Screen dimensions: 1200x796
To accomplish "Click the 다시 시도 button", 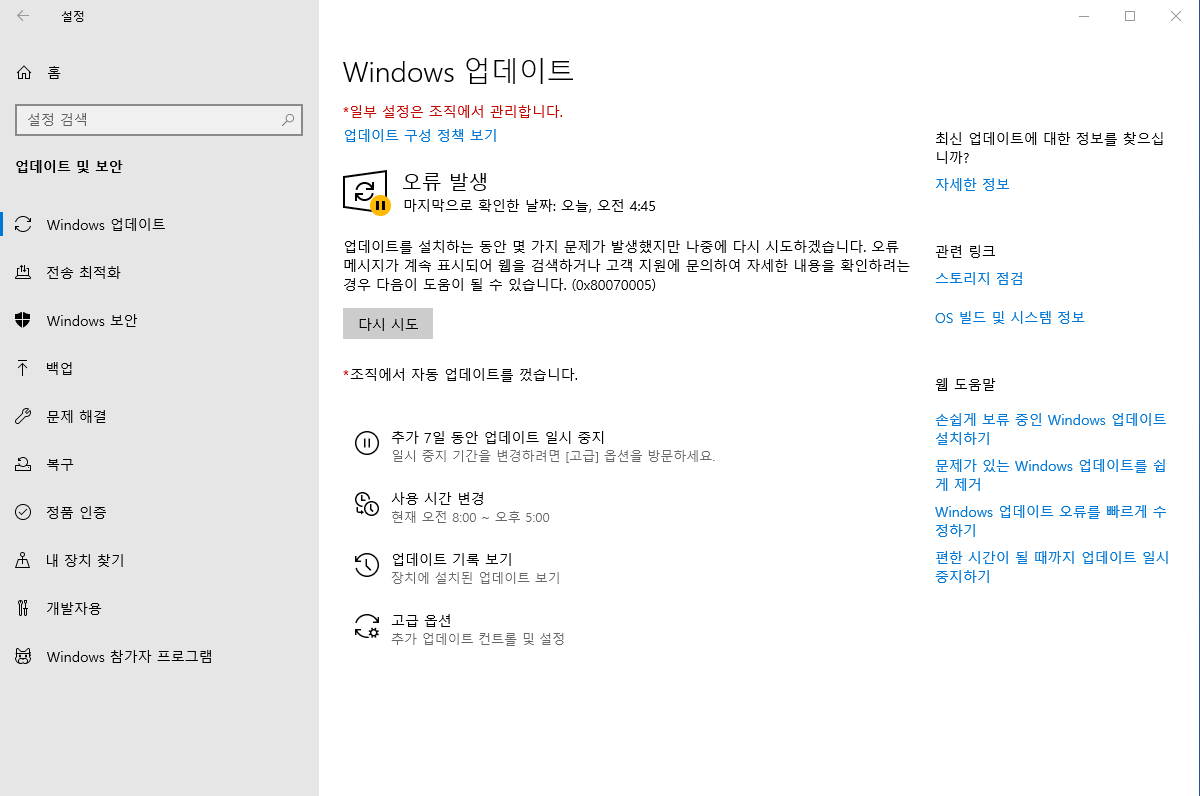I will 388,324.
